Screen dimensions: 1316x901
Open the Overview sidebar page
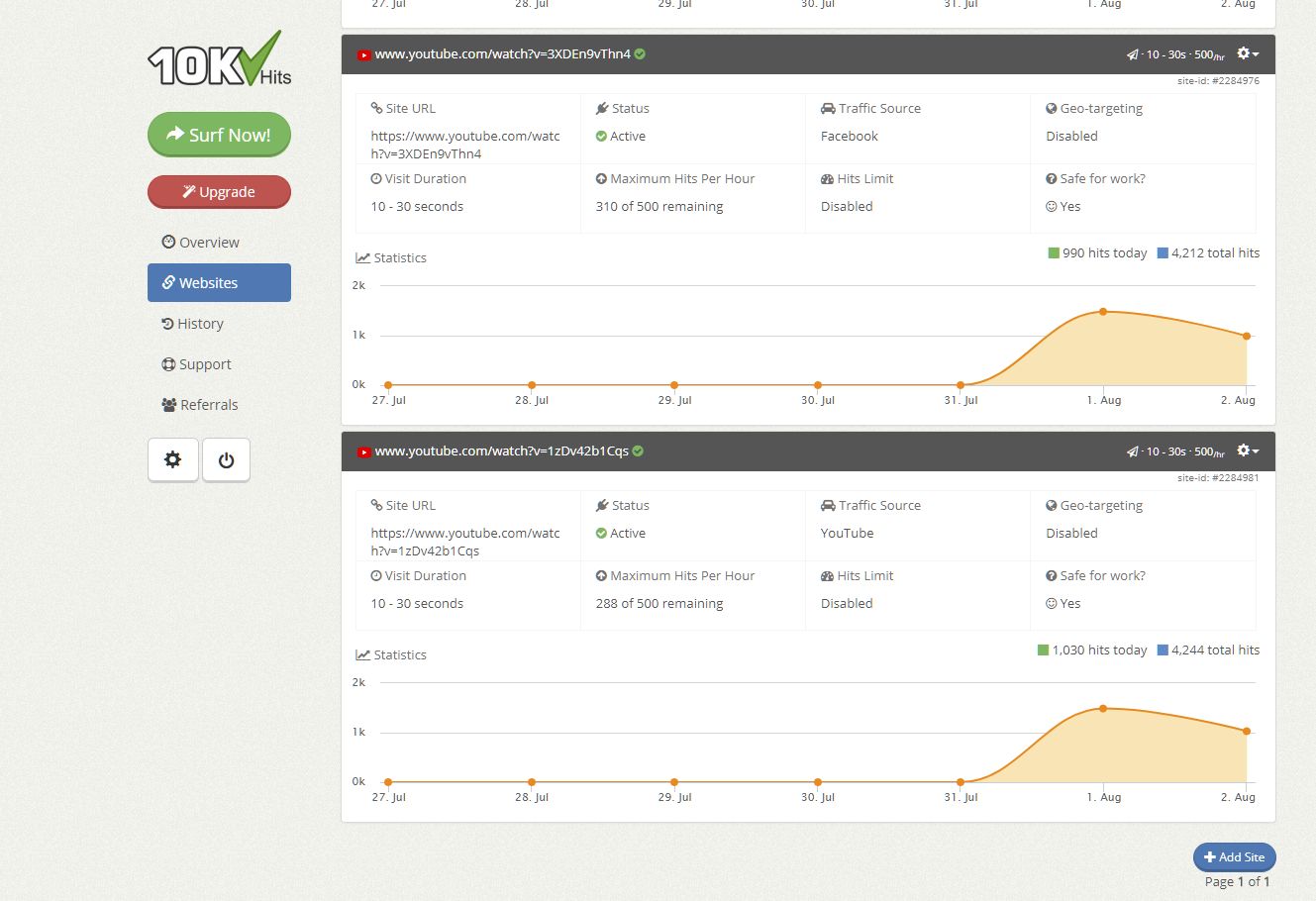tap(200, 243)
